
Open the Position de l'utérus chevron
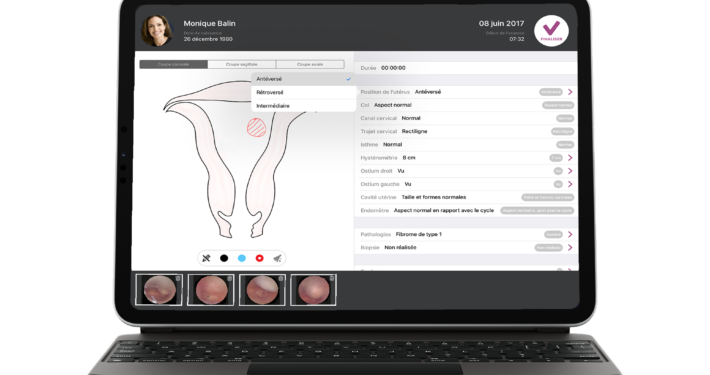[570, 92]
